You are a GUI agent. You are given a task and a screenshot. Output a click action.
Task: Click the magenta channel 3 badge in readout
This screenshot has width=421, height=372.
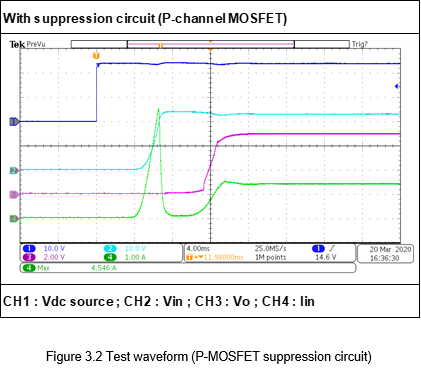[29, 257]
